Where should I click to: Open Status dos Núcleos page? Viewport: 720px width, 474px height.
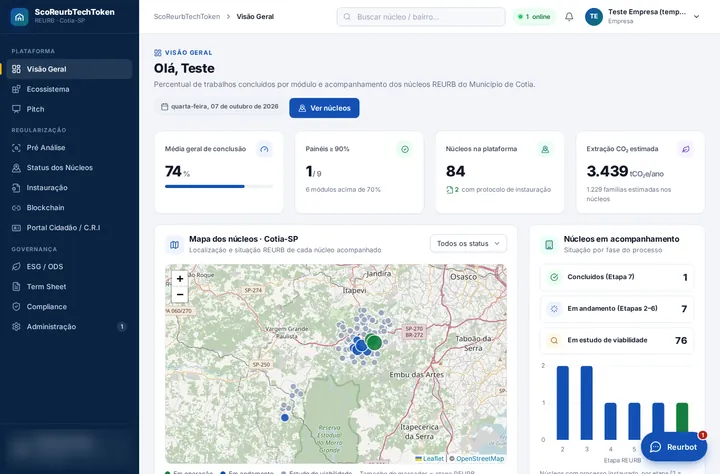[x=69, y=168]
